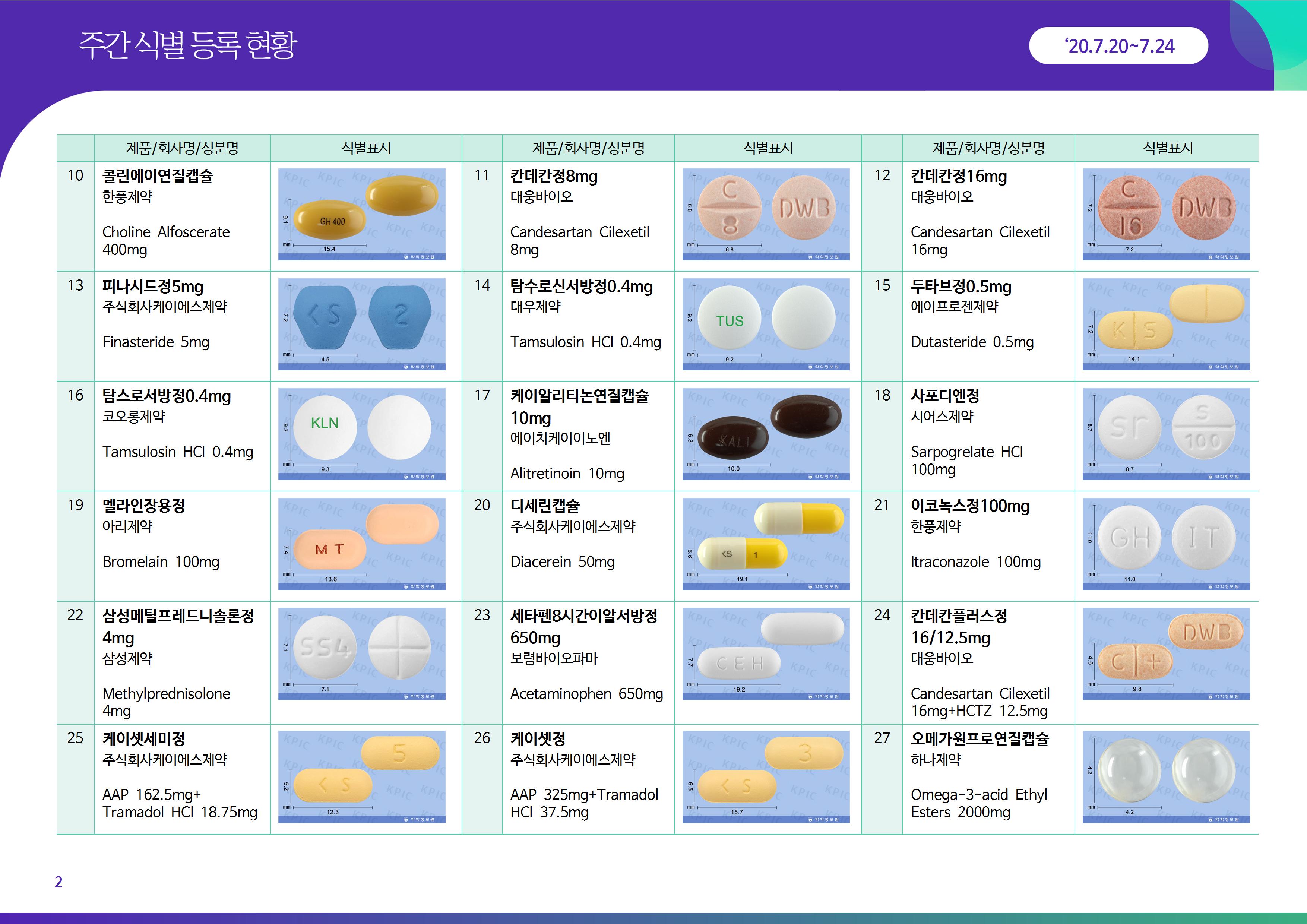Click the yellow-white KS 1 capsule image
1307x924 pixels.
(x=766, y=544)
